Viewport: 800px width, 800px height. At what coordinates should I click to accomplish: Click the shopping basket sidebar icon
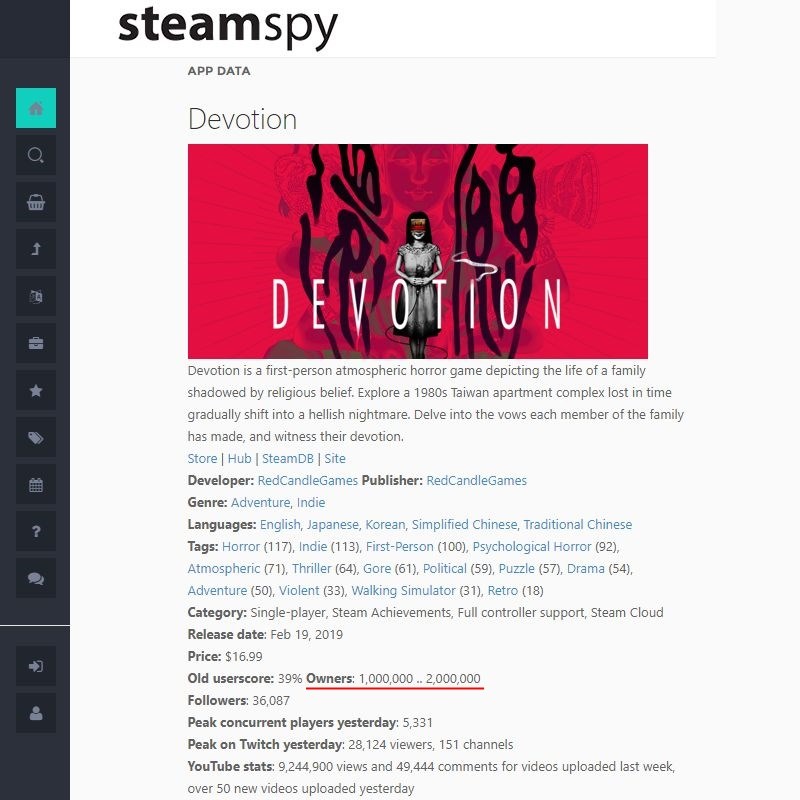[36, 202]
